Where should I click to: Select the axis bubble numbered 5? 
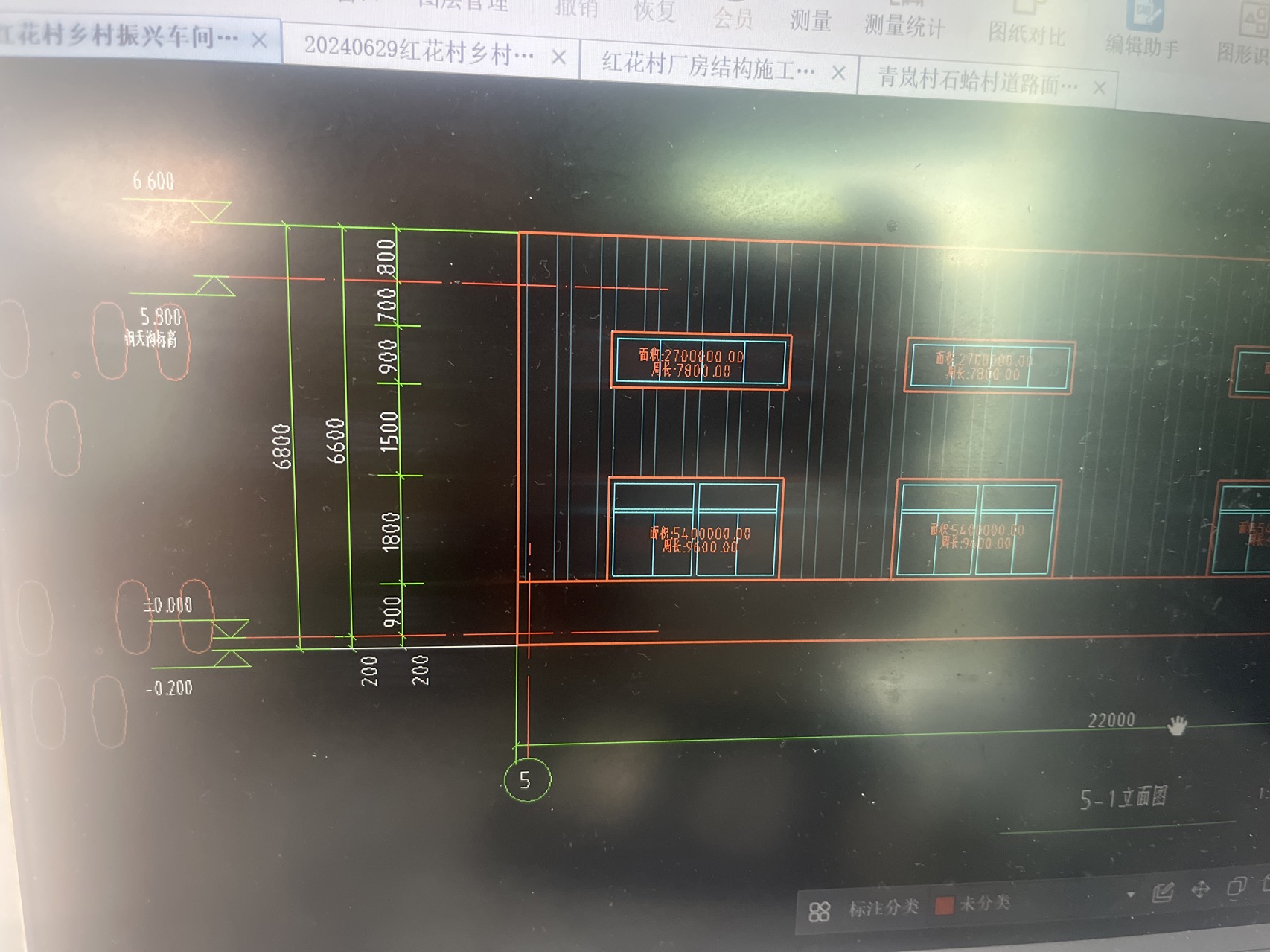pos(527,780)
